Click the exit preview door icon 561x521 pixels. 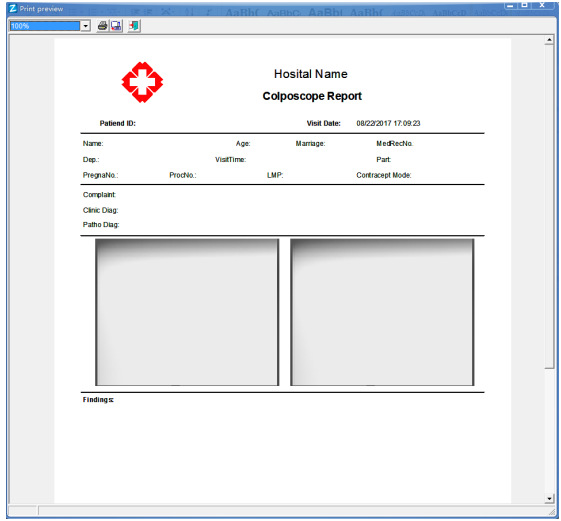pos(134,26)
